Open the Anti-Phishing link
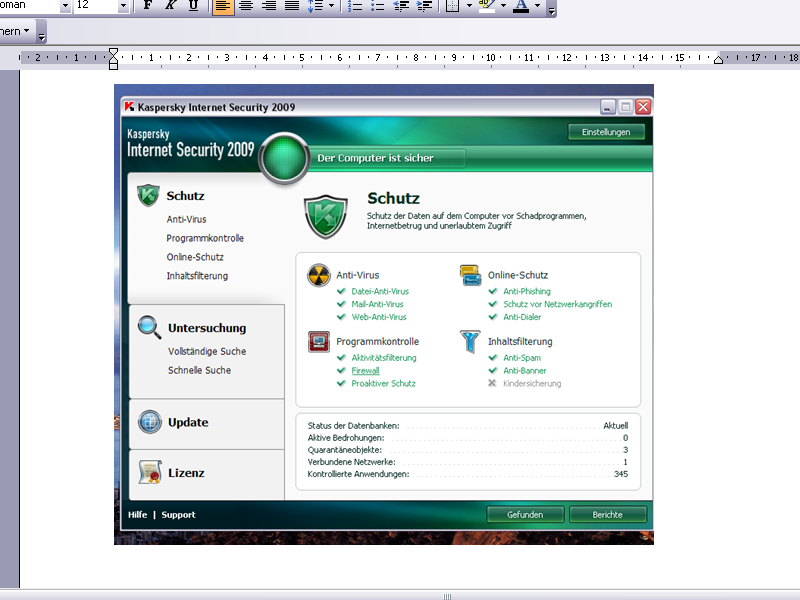This screenshot has height=600, width=800. (x=527, y=291)
